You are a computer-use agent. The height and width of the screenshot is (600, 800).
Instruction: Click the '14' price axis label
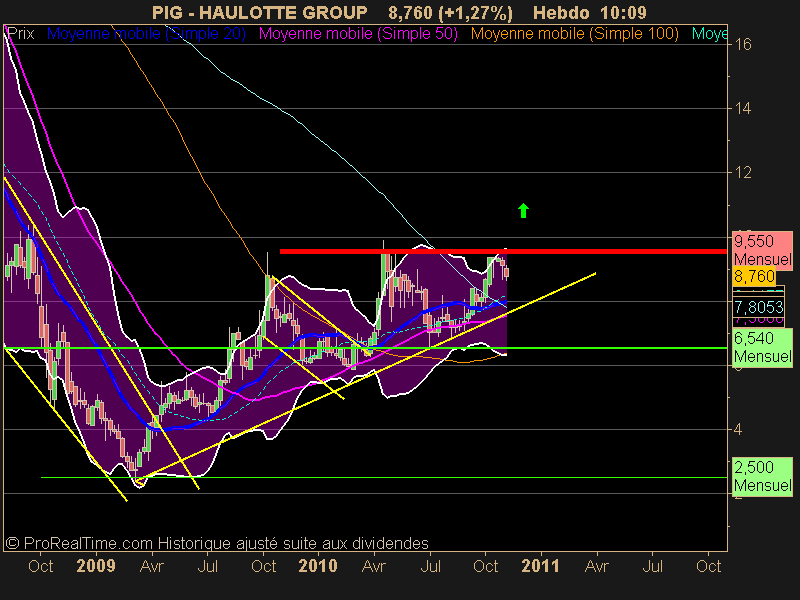point(743,108)
